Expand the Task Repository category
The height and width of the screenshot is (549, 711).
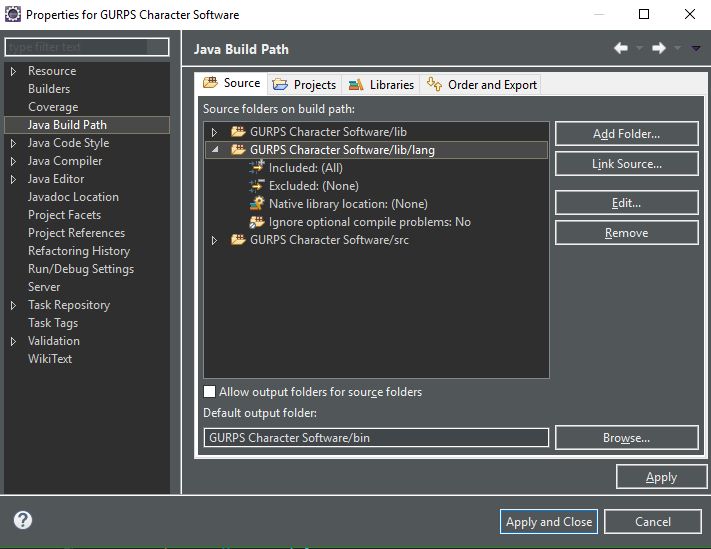pyautogui.click(x=13, y=305)
